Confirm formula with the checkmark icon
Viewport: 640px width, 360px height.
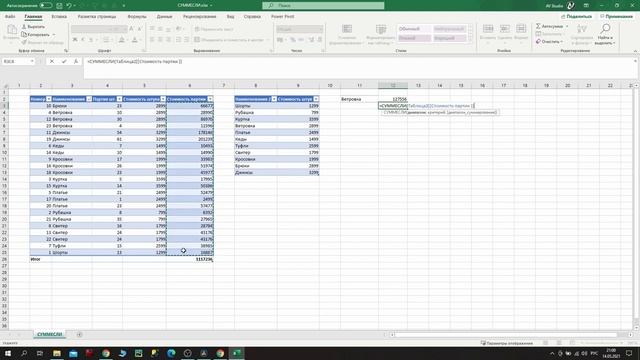pos(64,61)
